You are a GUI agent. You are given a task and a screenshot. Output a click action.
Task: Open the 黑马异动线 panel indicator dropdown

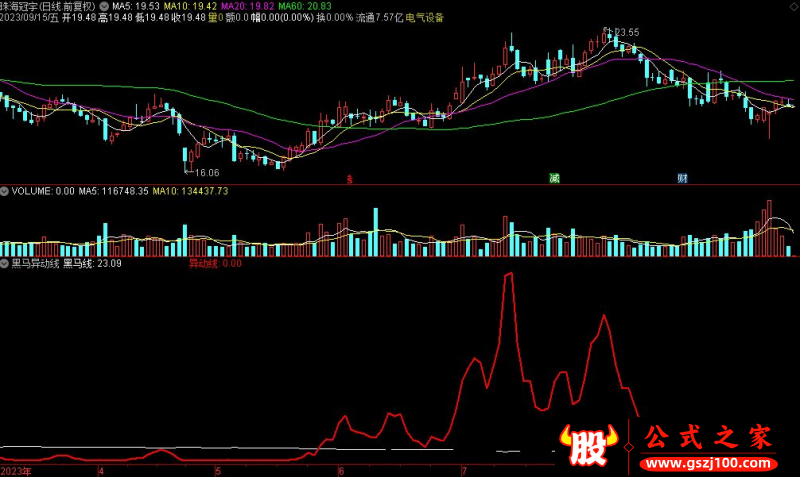(5, 264)
